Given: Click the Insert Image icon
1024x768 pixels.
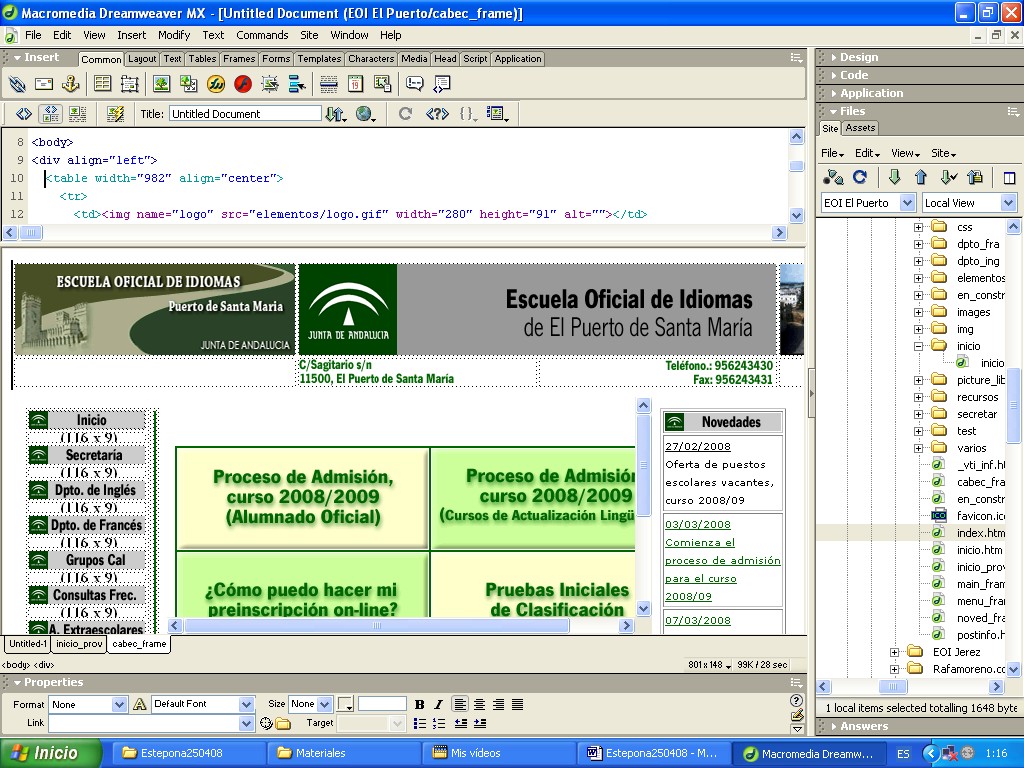Looking at the screenshot, I should [x=160, y=84].
